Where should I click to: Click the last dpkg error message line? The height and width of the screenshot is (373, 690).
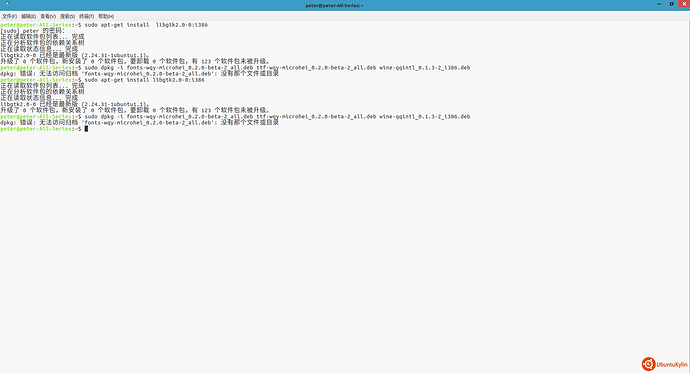139,123
